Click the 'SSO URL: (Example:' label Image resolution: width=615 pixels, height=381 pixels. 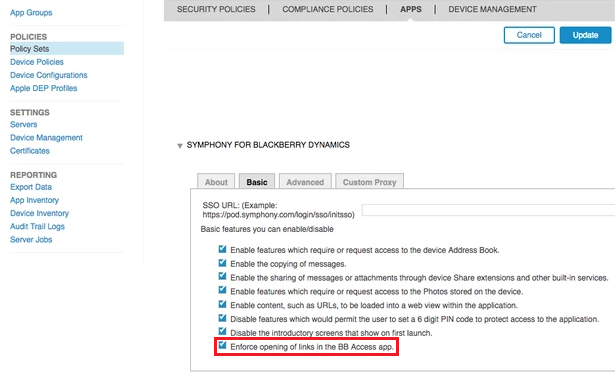pos(240,205)
